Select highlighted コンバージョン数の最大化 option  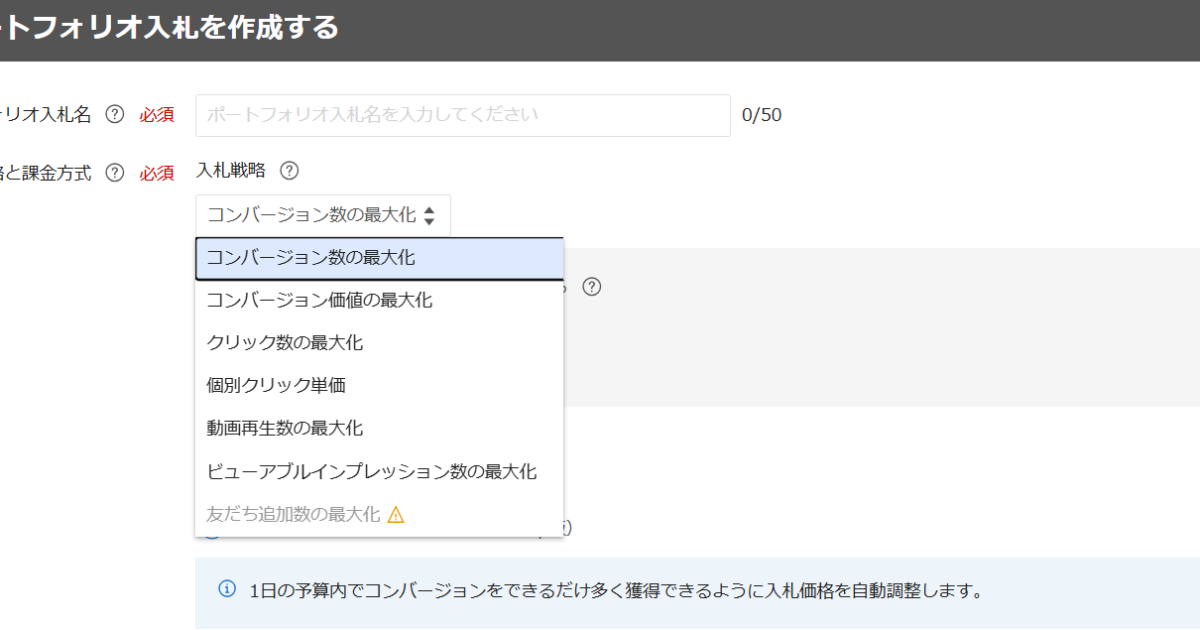378,258
